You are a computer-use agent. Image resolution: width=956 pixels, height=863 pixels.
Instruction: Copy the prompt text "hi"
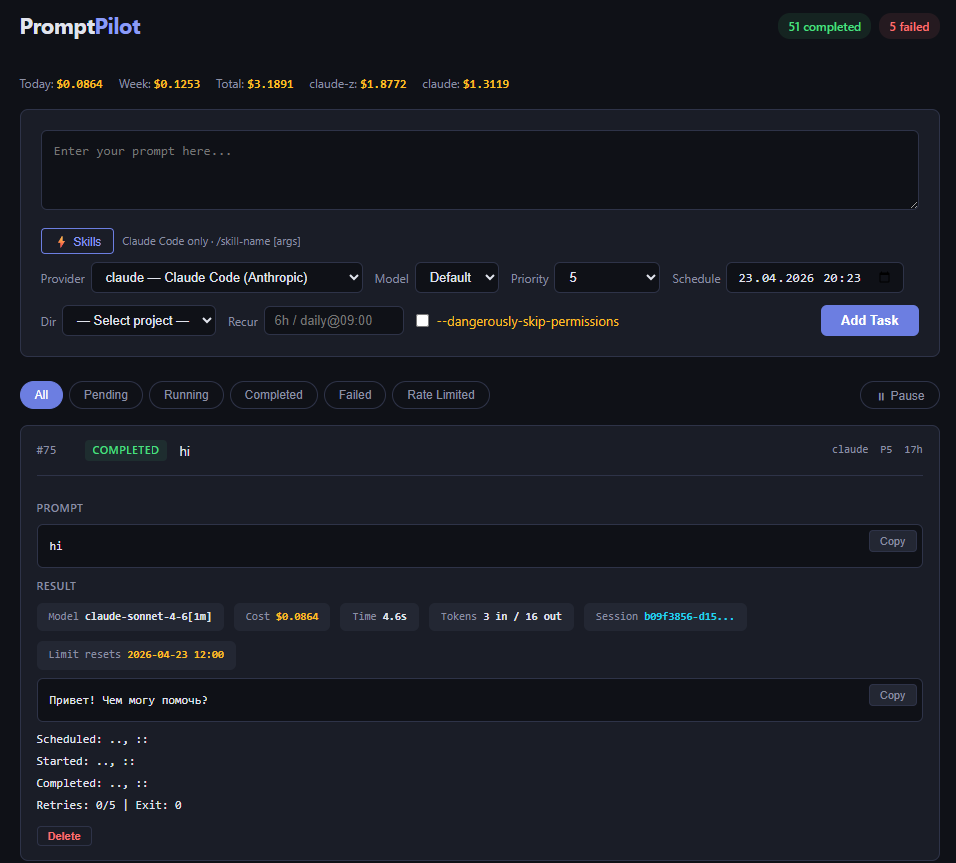pos(892,541)
